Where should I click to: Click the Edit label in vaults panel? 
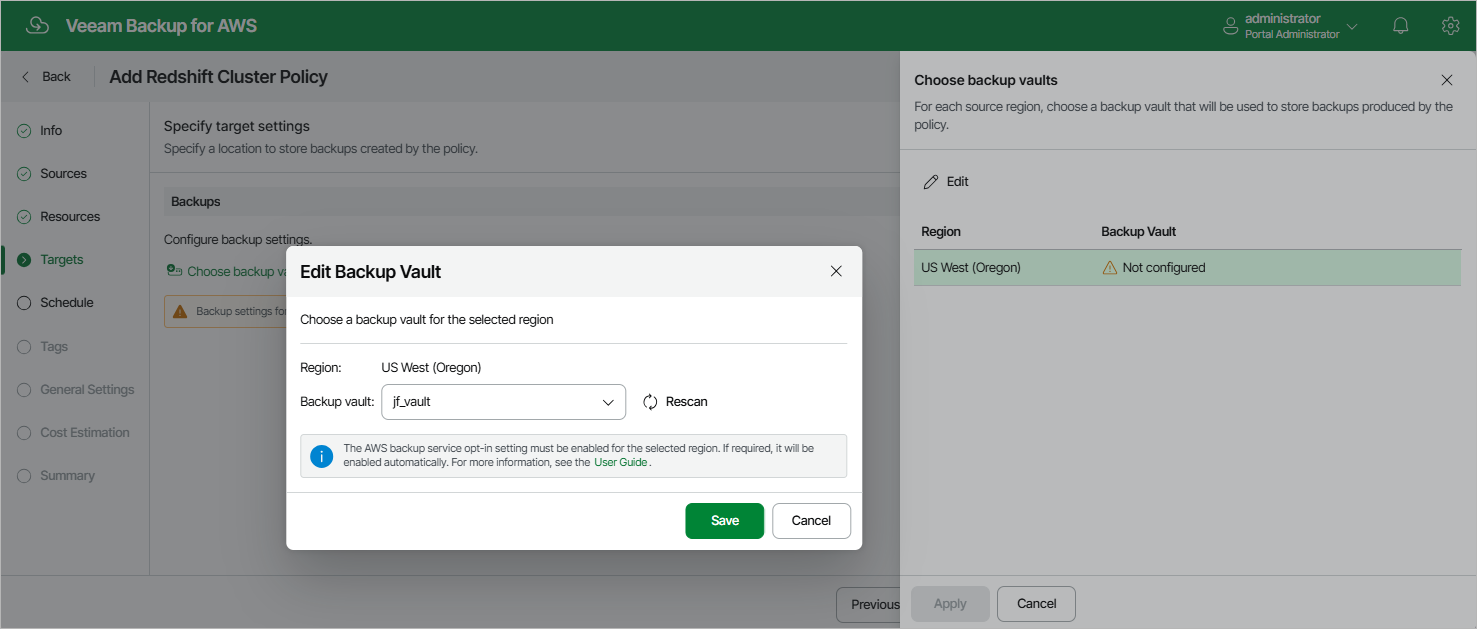pos(958,182)
